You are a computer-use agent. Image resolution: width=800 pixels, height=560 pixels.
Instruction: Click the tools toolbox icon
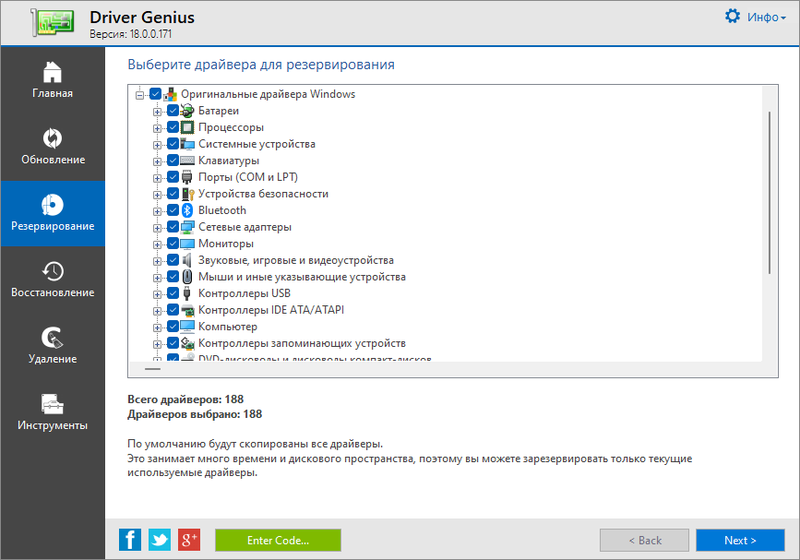tap(52, 404)
